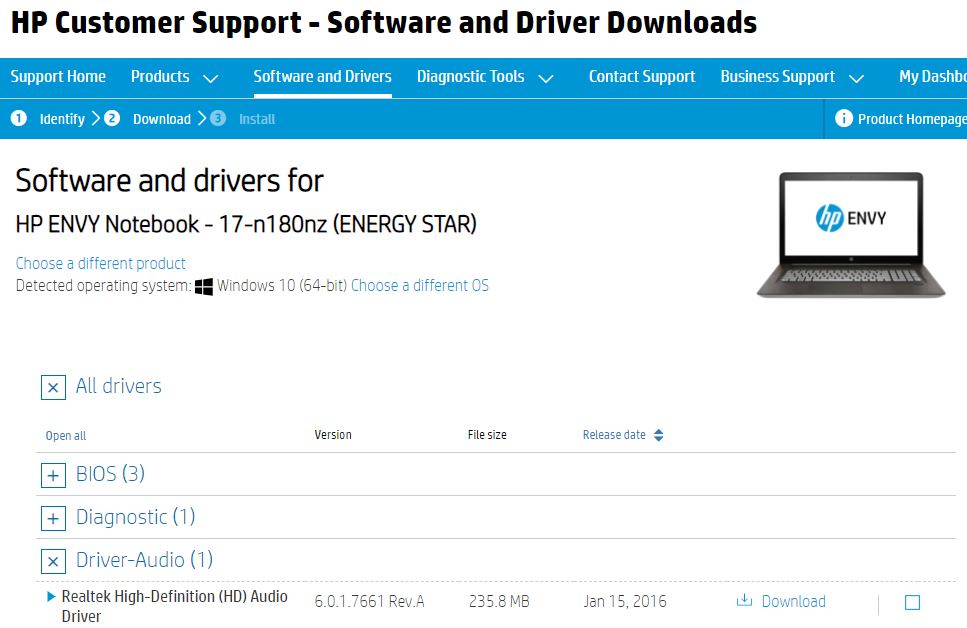967x628 pixels.
Task: Click Windows 10 (64-bit) detected OS text
Action: 282,286
